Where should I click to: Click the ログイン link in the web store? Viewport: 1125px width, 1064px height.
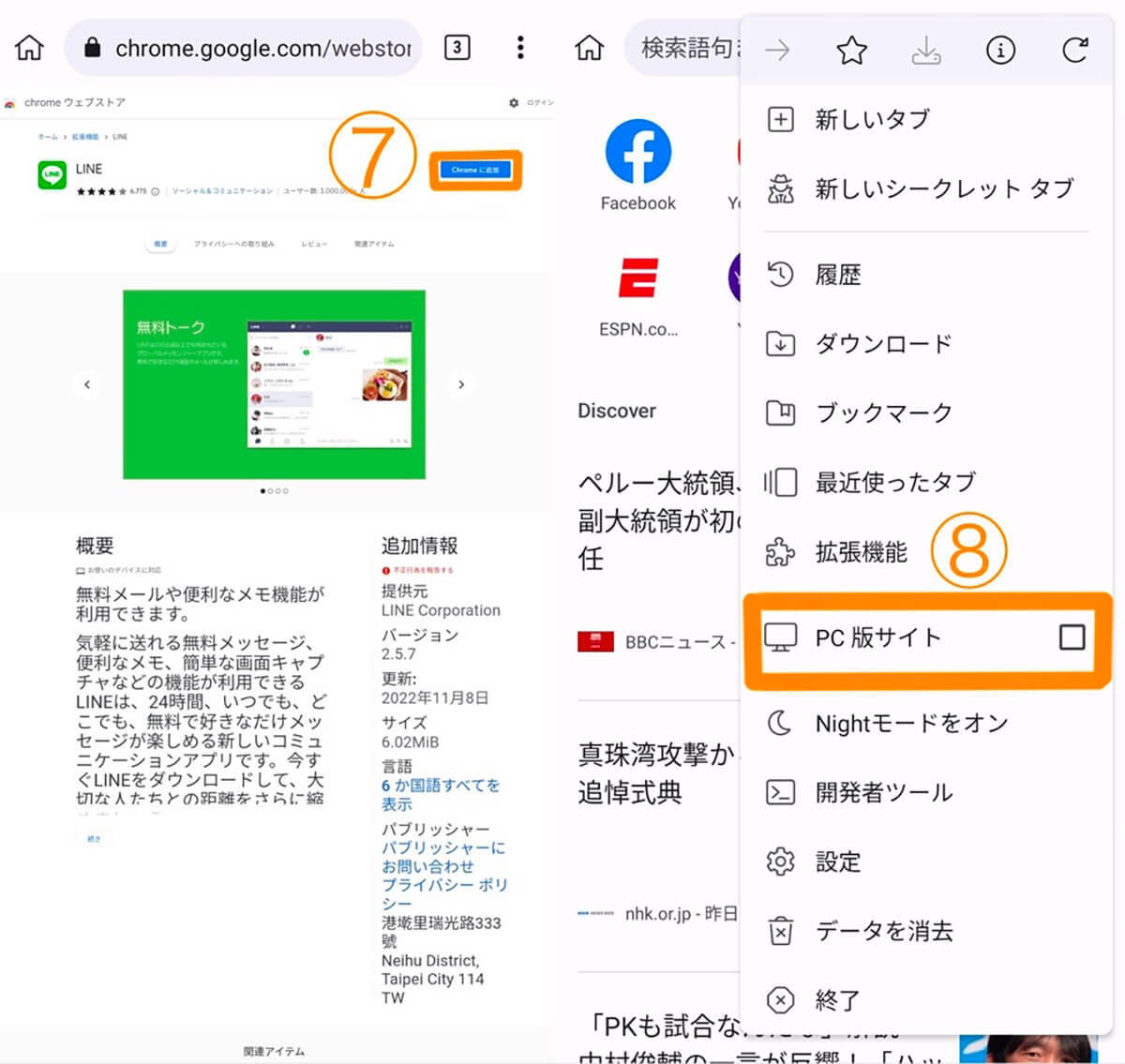pyautogui.click(x=540, y=102)
